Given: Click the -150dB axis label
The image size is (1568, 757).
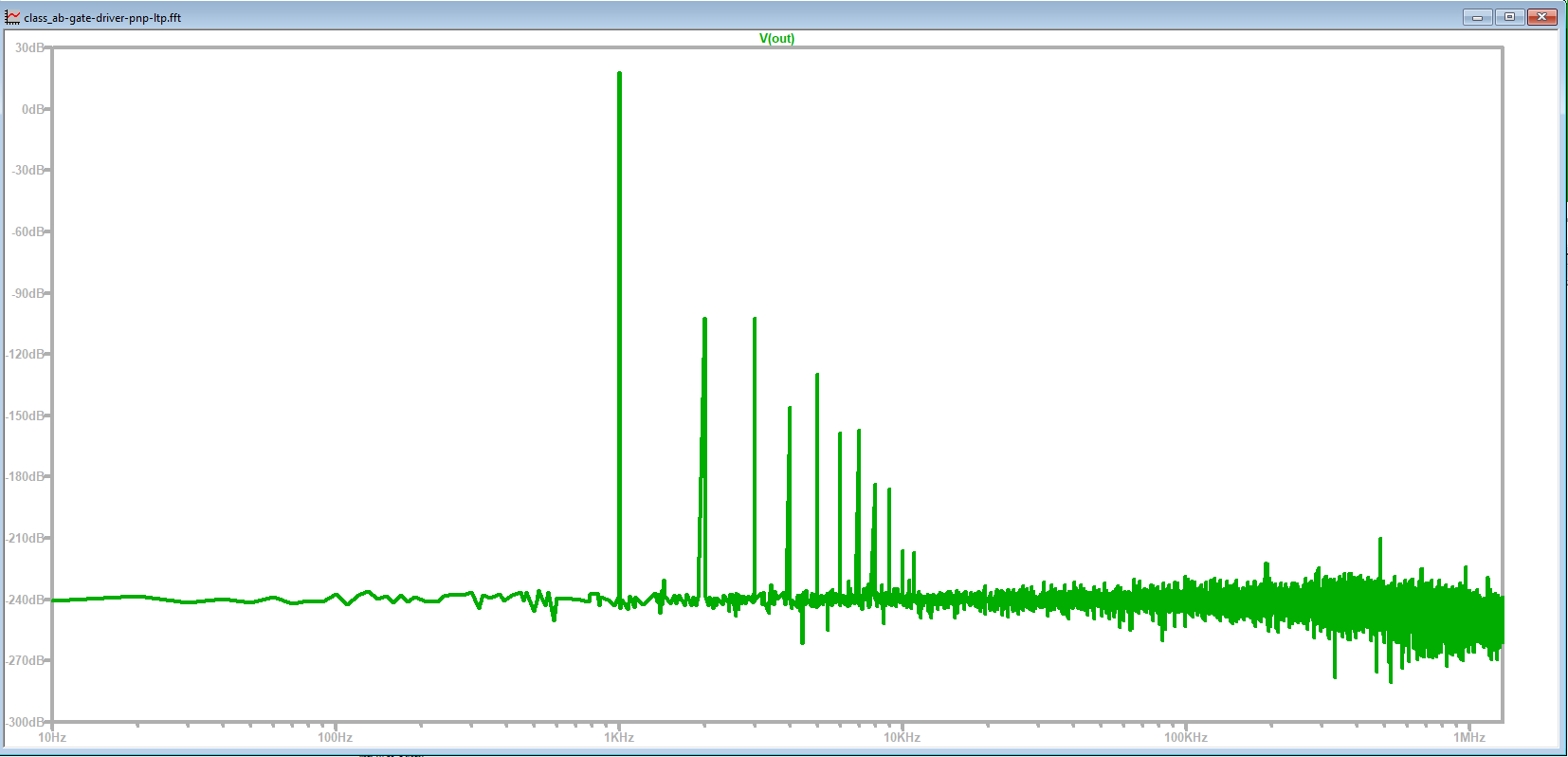Looking at the screenshot, I should tap(26, 415).
